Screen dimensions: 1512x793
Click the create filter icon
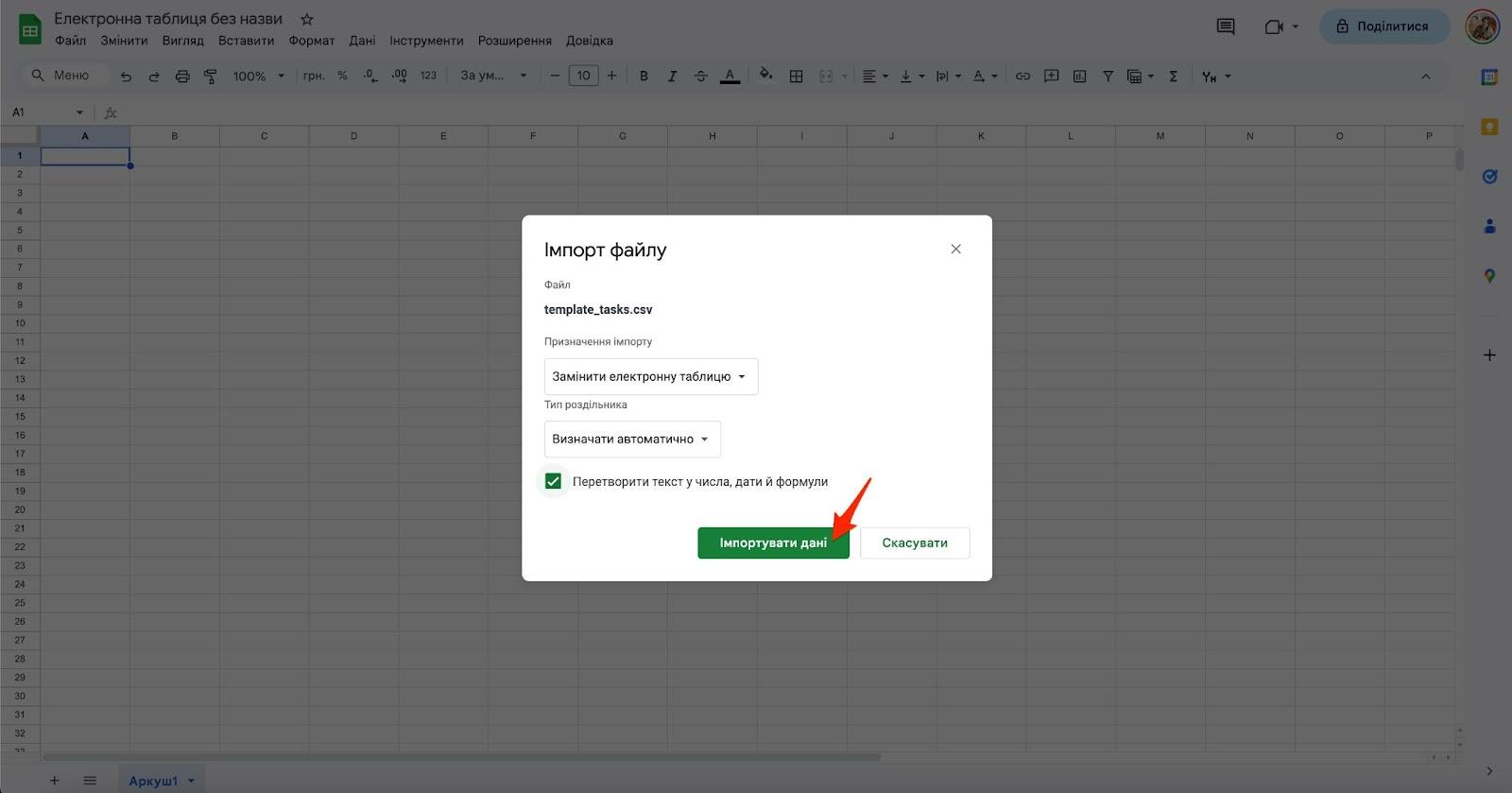[1108, 77]
